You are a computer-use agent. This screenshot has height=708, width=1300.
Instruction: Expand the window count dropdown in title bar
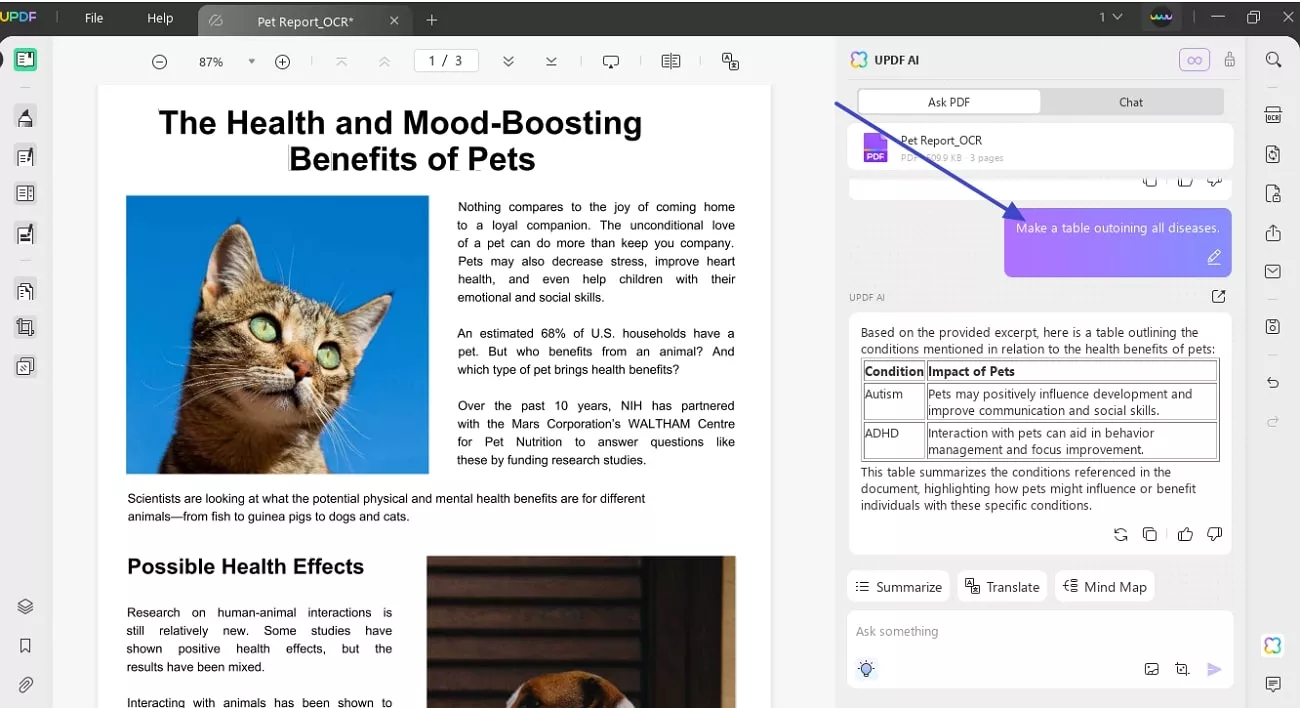(x=1110, y=18)
